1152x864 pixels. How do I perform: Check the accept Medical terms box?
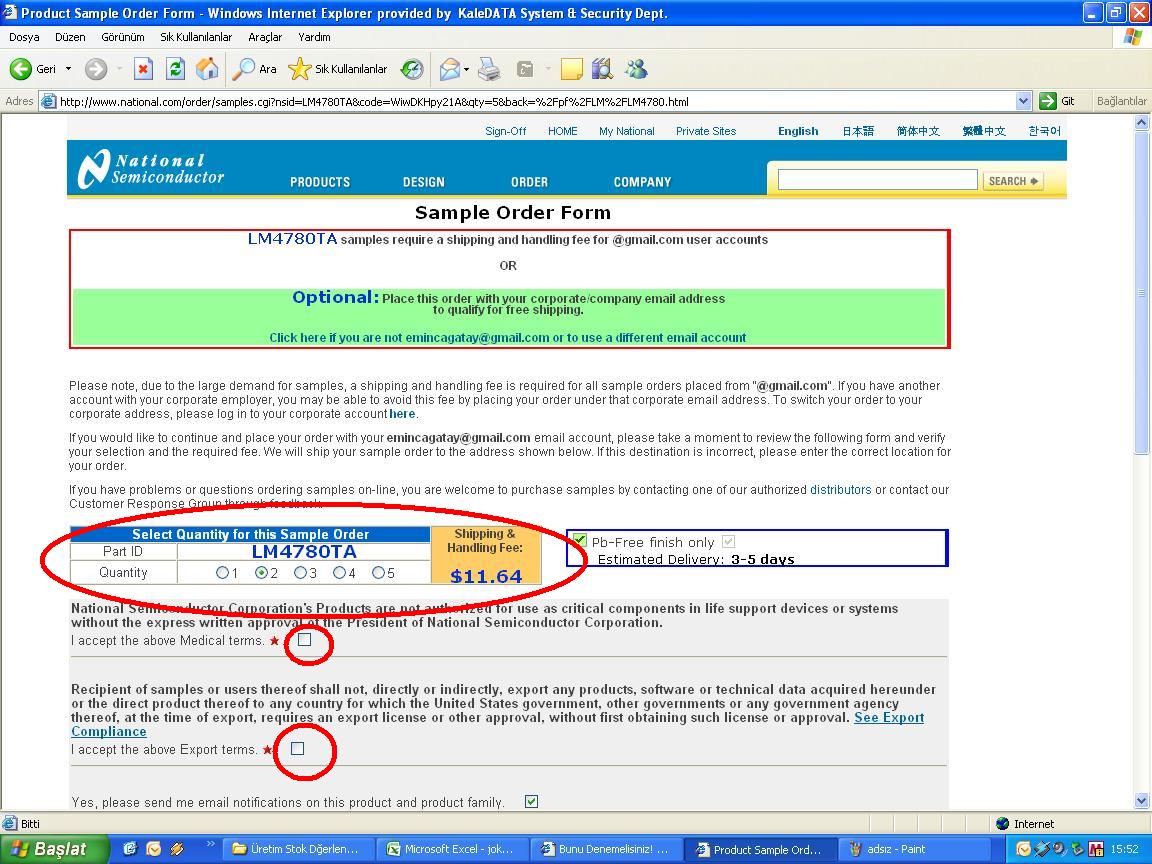coord(305,640)
